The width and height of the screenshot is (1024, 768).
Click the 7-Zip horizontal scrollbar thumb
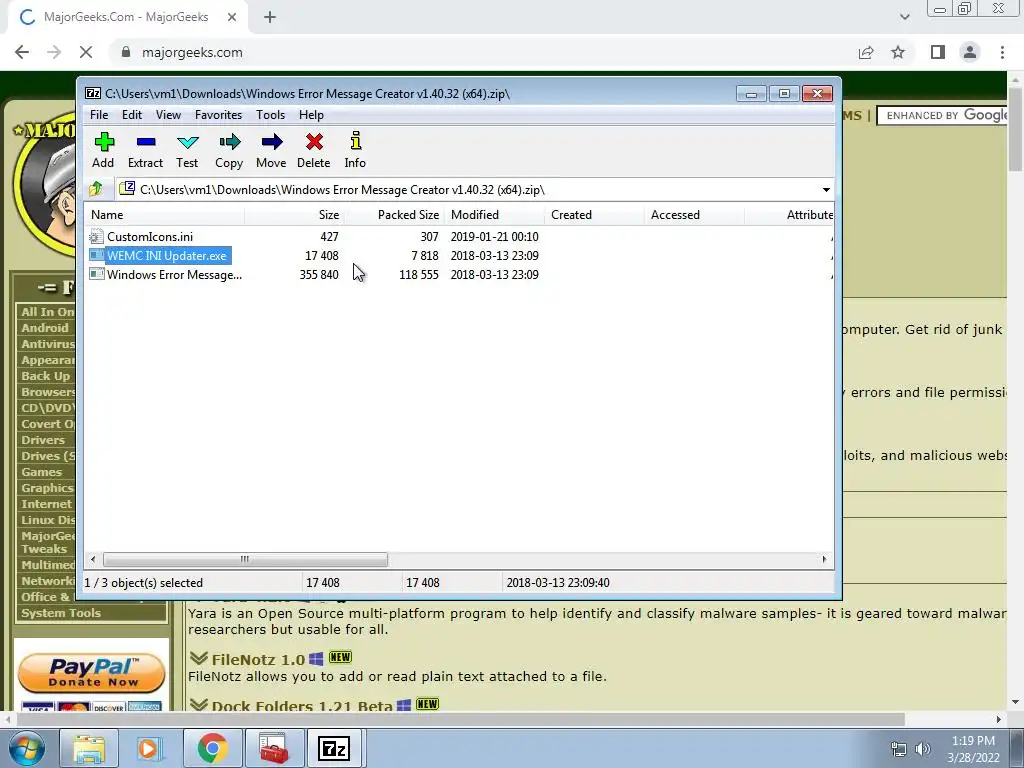coord(245,559)
